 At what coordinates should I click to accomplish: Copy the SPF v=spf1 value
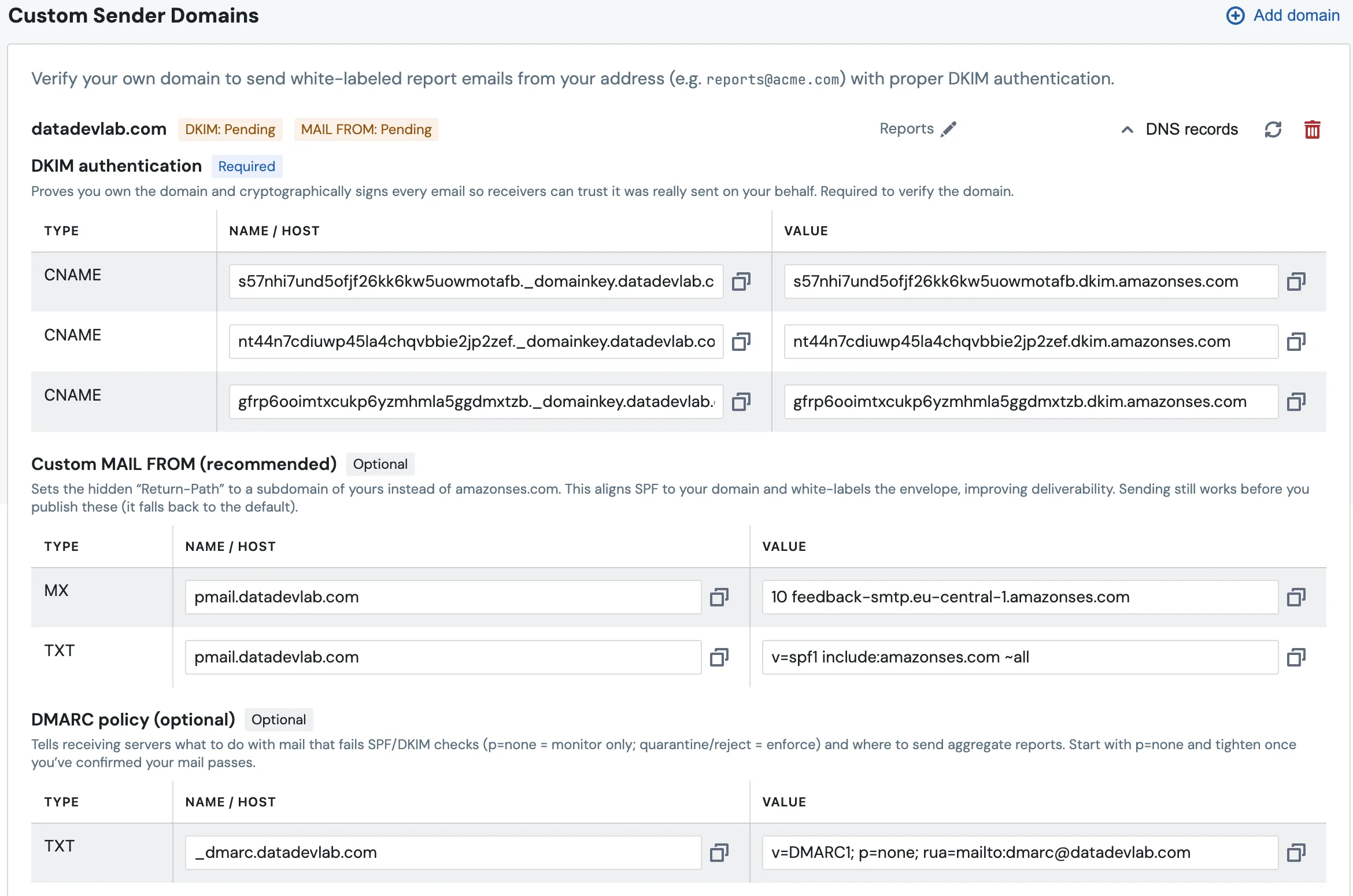1296,657
